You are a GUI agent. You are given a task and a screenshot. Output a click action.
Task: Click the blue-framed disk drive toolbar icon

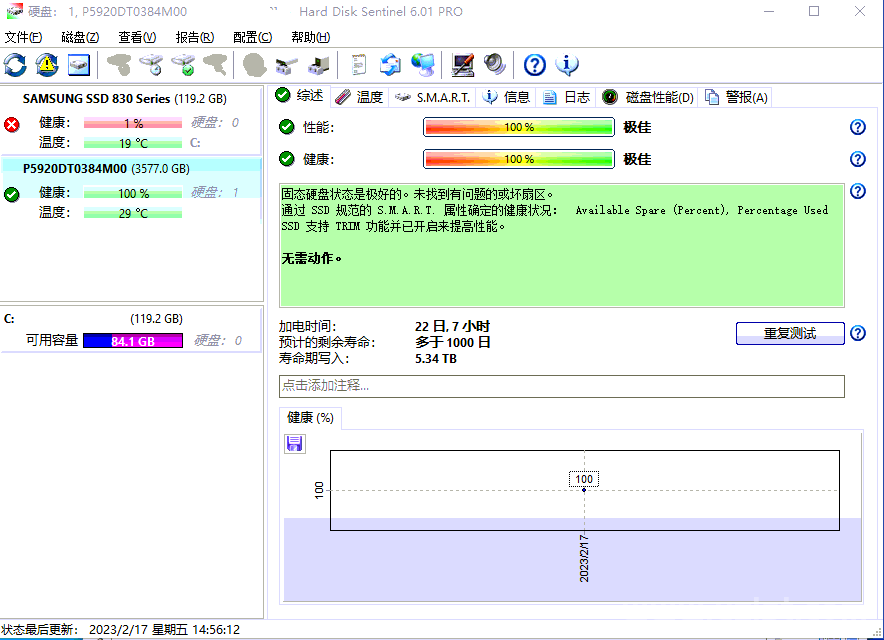pos(79,65)
